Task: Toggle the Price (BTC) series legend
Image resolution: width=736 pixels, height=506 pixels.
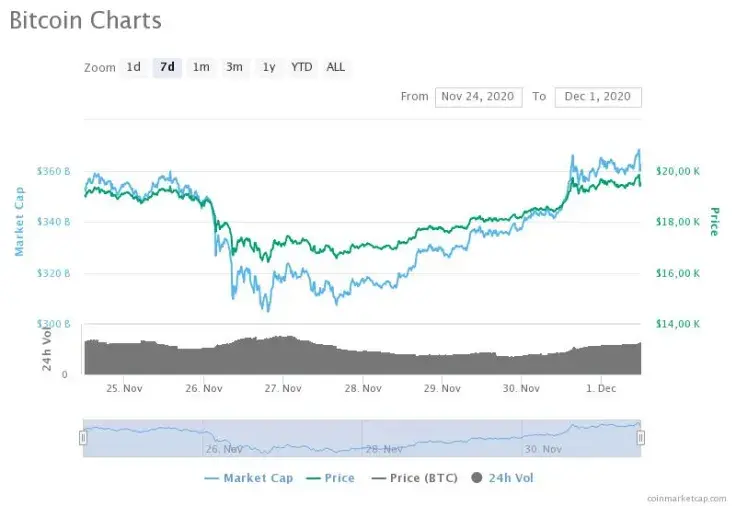Action: pyautogui.click(x=414, y=478)
